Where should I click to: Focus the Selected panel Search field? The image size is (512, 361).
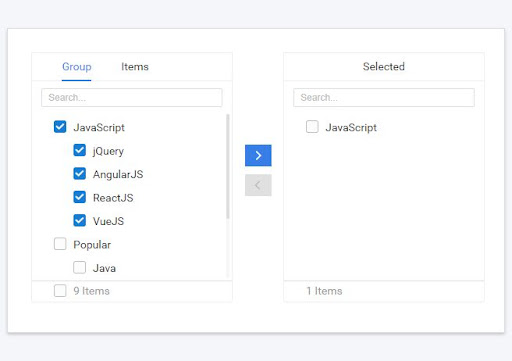(x=384, y=97)
